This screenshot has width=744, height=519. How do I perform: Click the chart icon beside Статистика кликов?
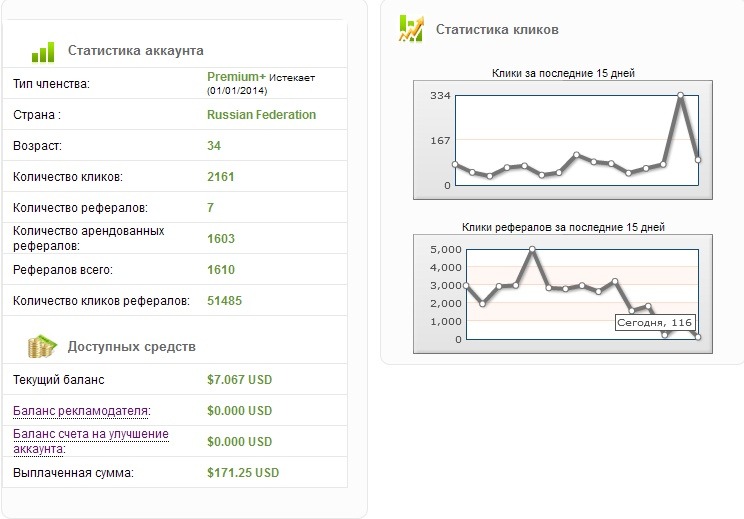[410, 28]
